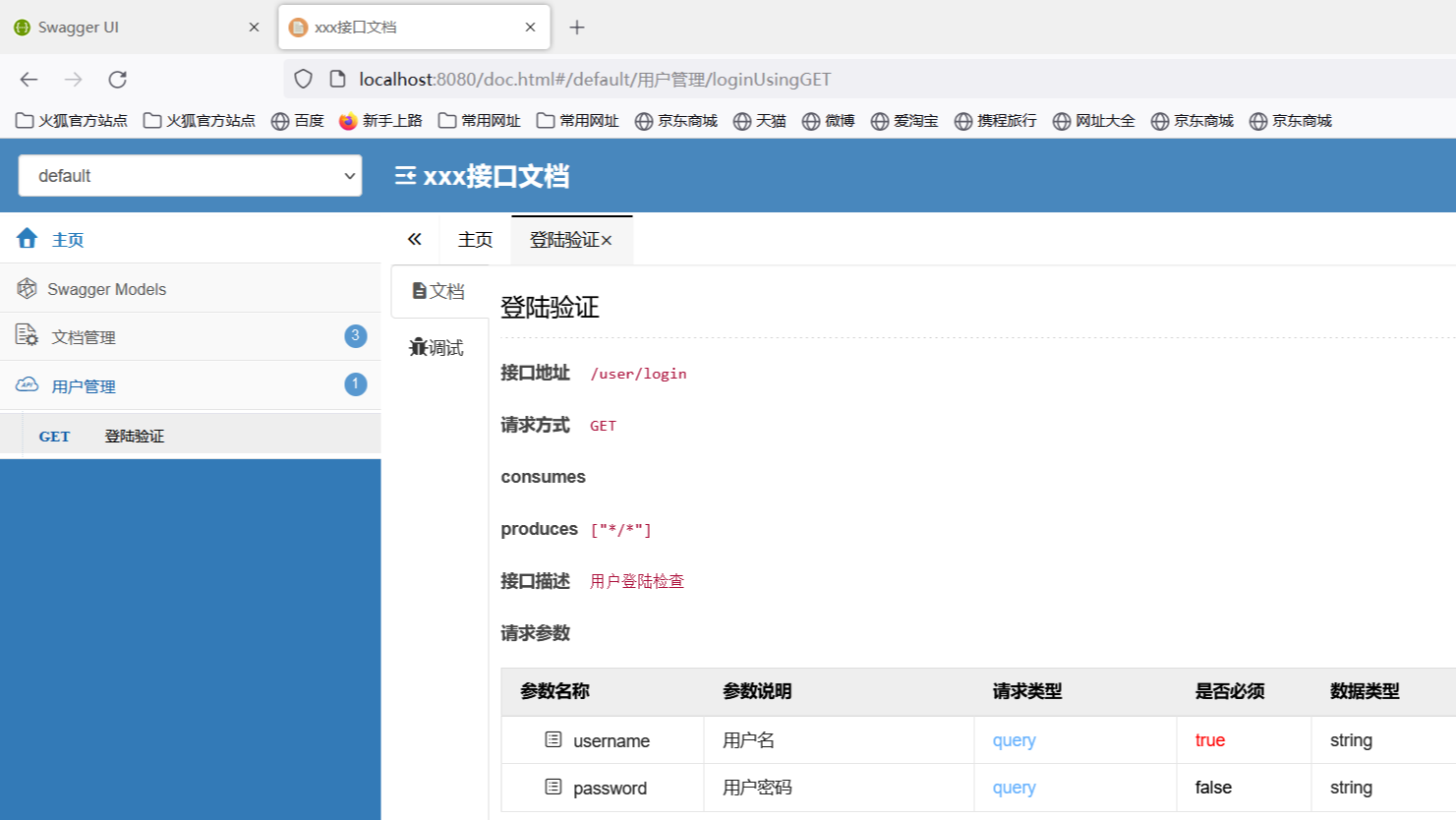Click the username row parameter icon
The height and width of the screenshot is (820, 1456).
tap(553, 739)
